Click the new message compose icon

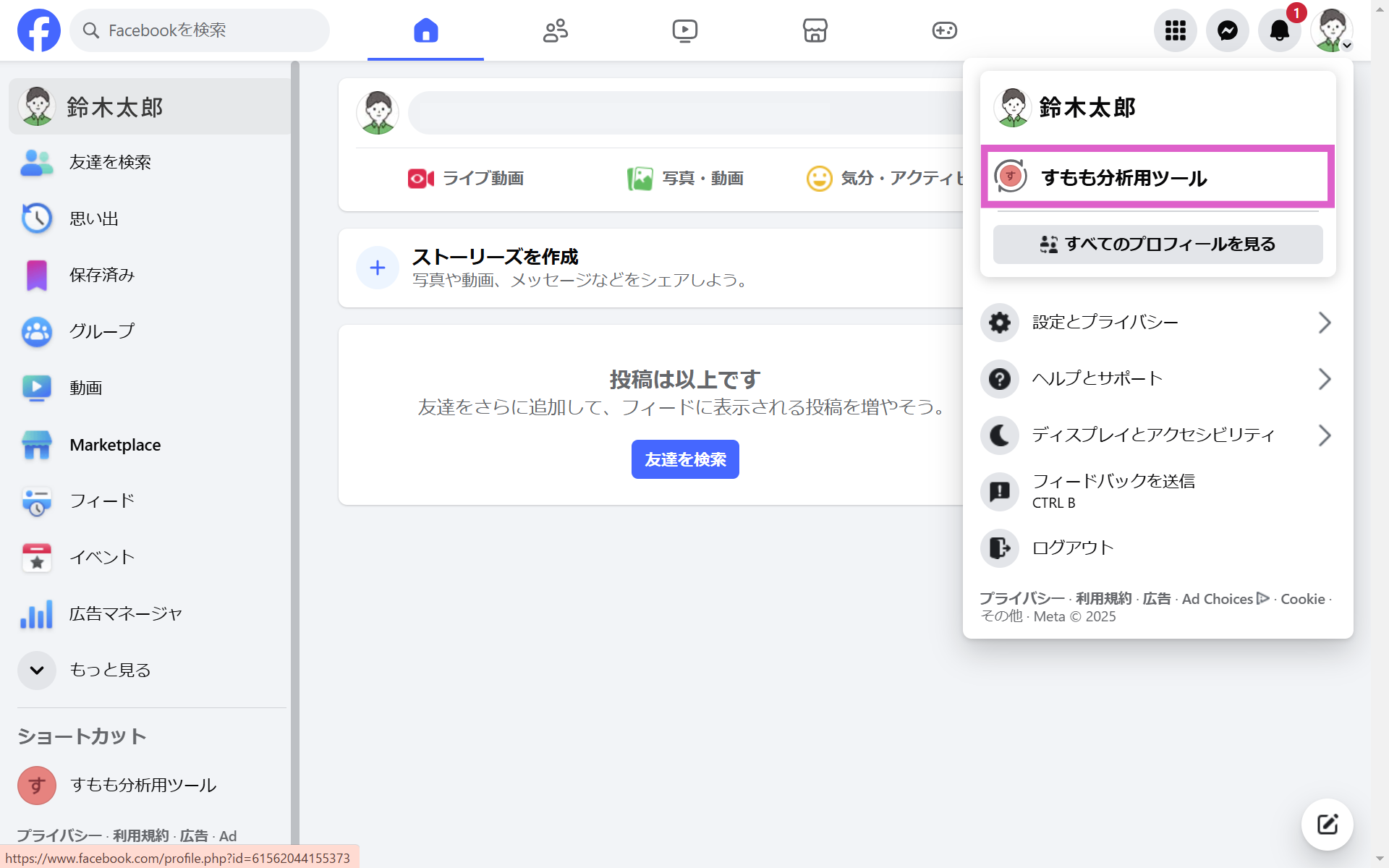click(x=1327, y=825)
